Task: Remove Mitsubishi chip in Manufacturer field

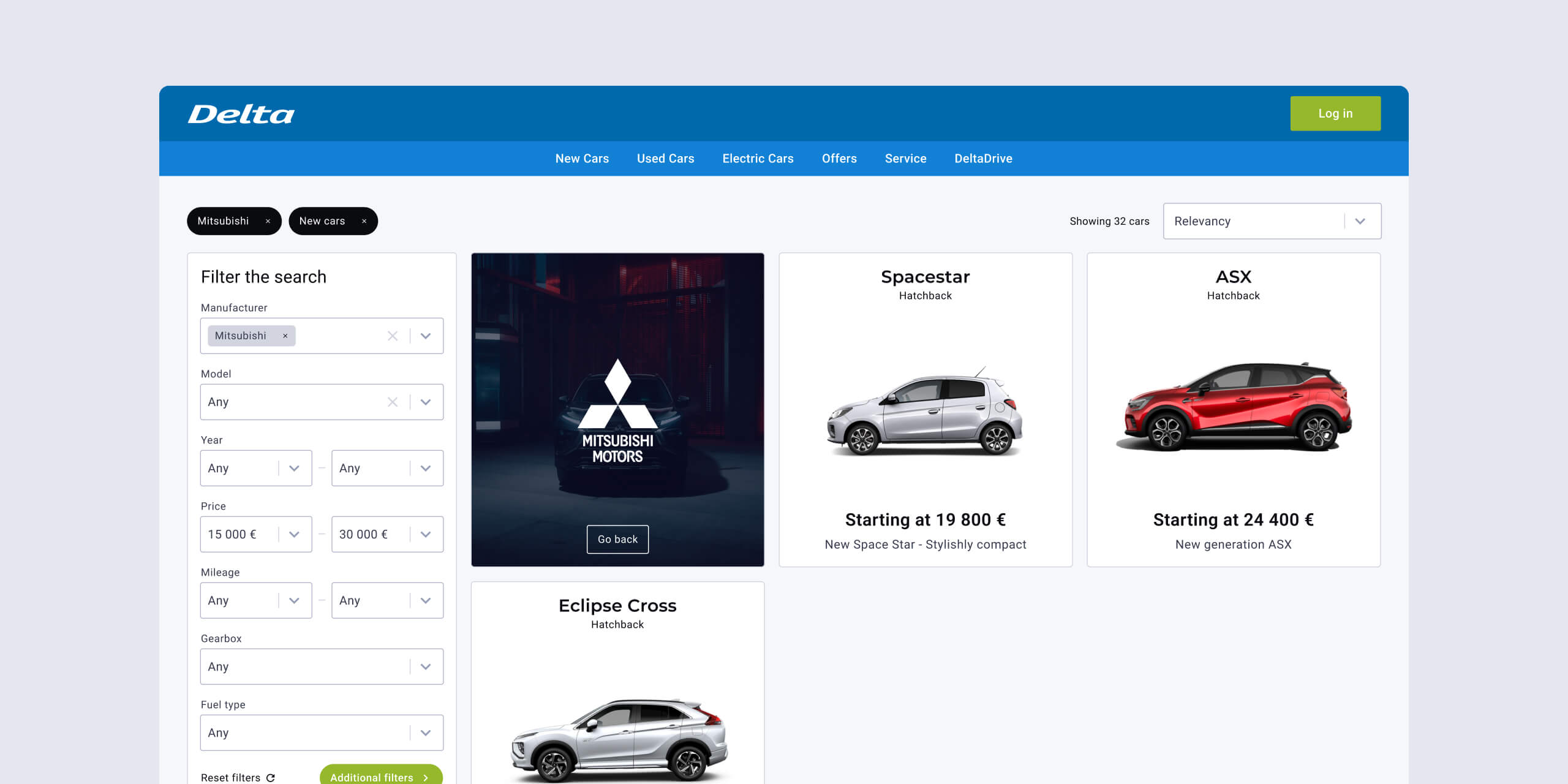Action: [285, 336]
